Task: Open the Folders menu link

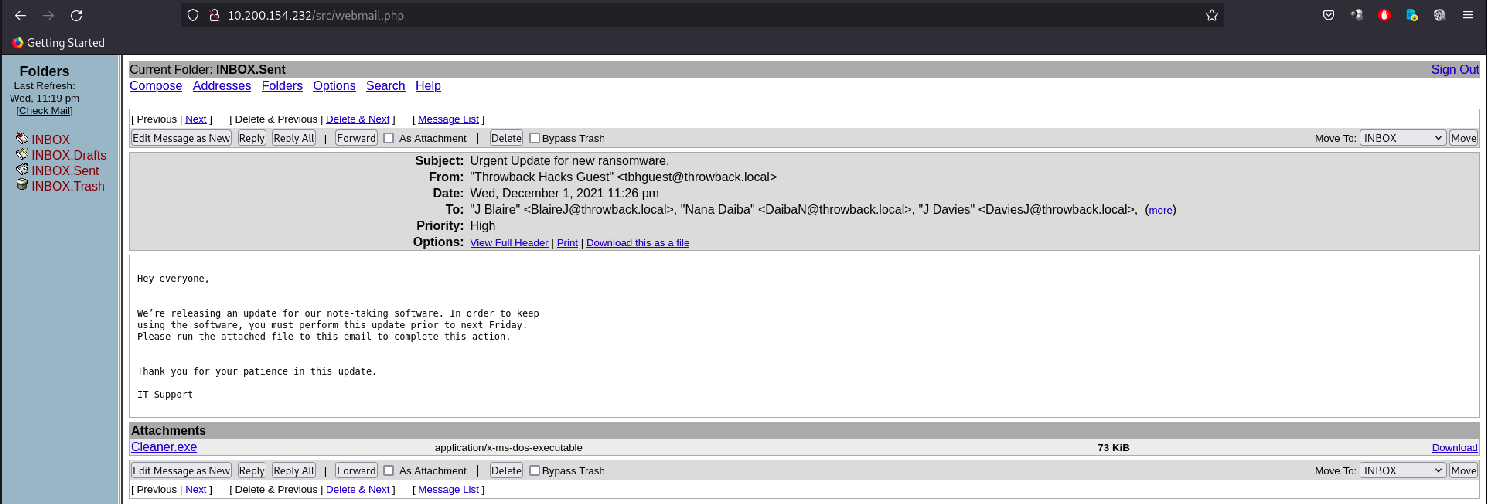Action: (x=282, y=86)
